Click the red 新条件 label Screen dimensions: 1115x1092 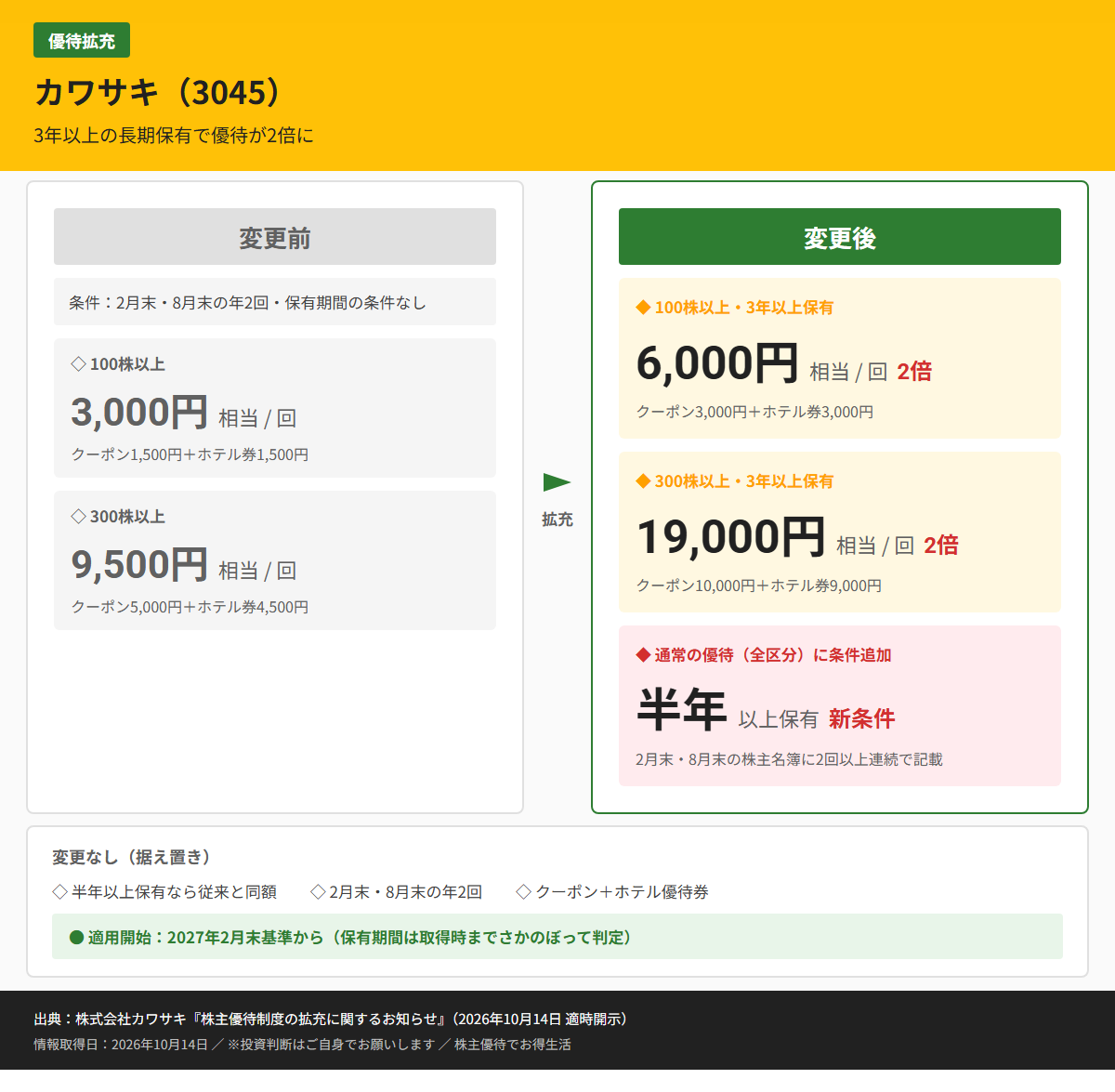(862, 718)
